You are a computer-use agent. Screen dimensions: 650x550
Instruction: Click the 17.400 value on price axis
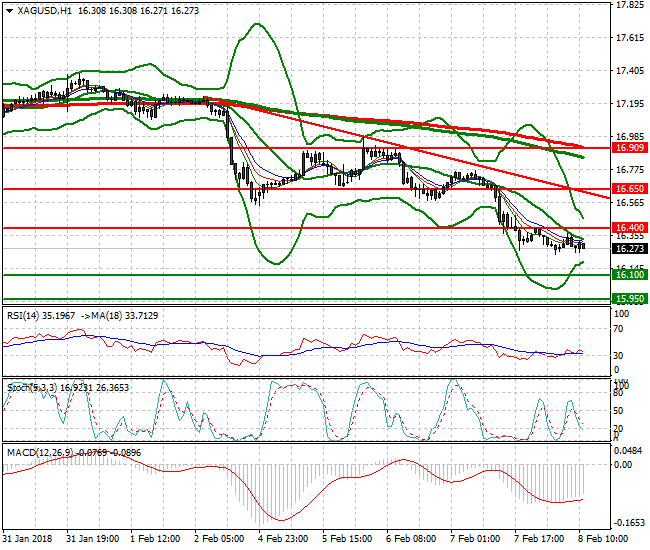click(x=628, y=71)
